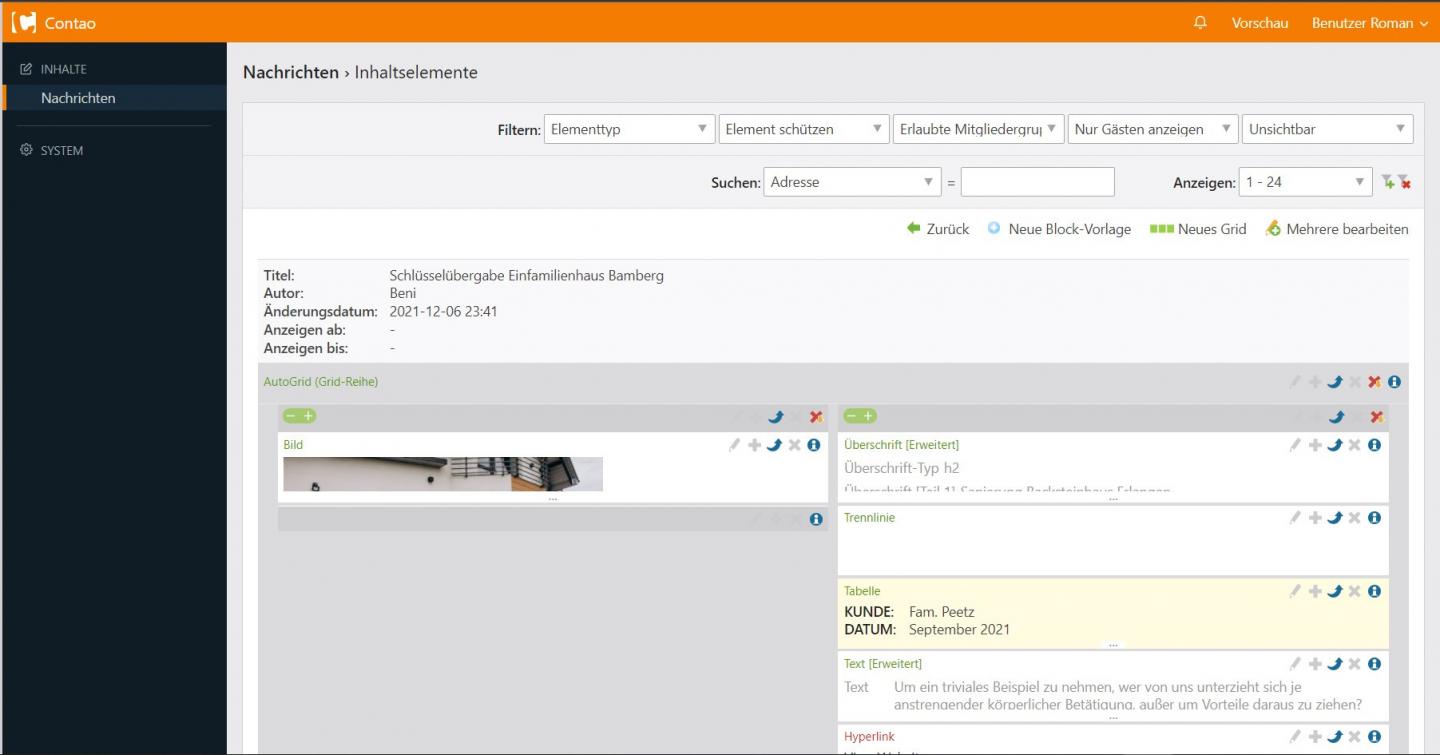Screen dimensions: 1440x755
Task: Apply filter with the green funnel icon
Action: coord(1387,182)
